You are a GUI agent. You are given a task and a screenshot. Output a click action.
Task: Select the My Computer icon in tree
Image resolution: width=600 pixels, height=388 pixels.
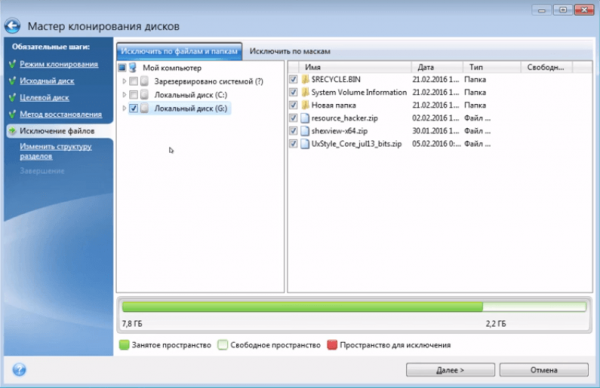pyautogui.click(x=133, y=68)
